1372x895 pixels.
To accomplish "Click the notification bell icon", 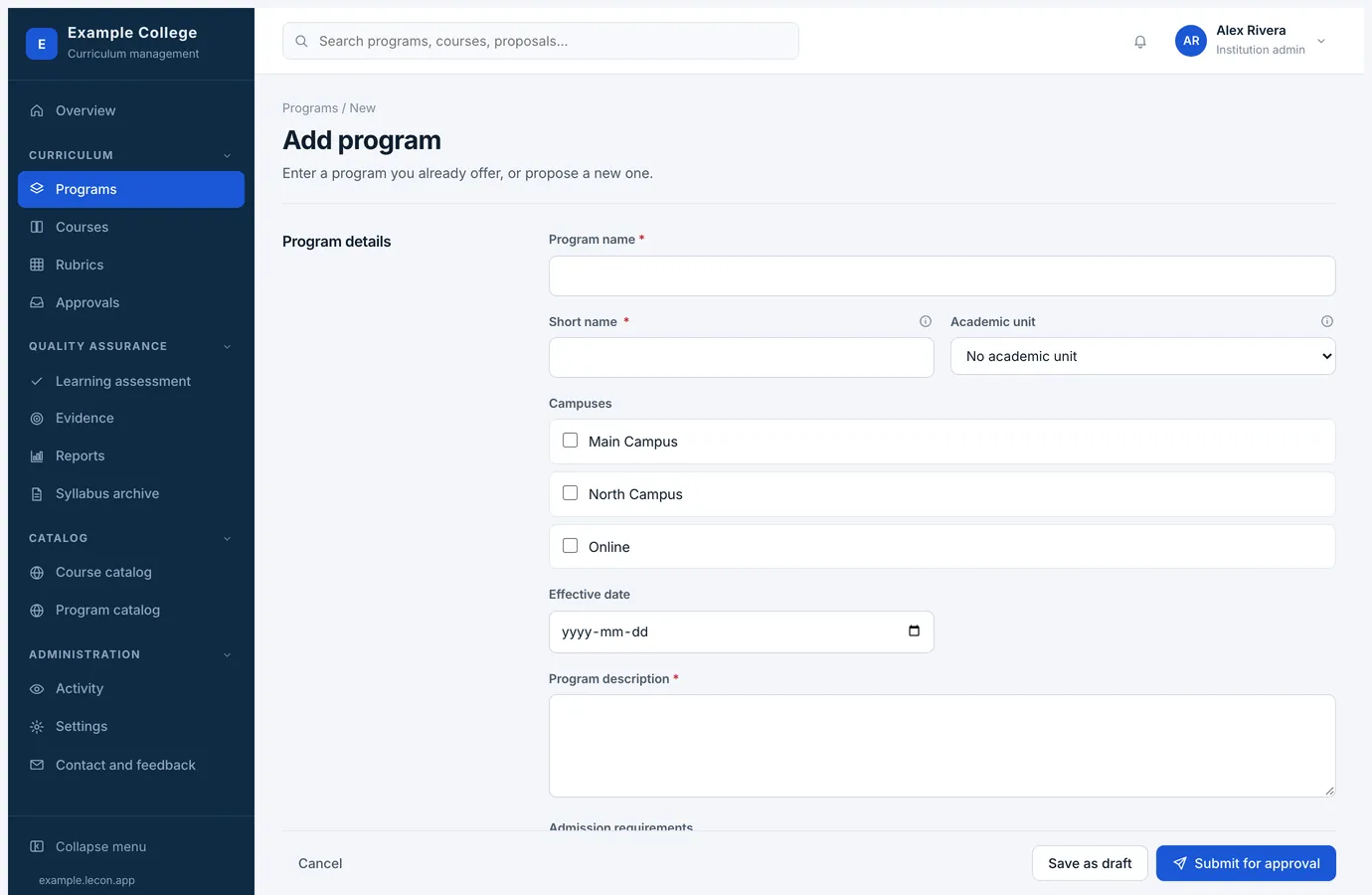I will tap(1140, 42).
